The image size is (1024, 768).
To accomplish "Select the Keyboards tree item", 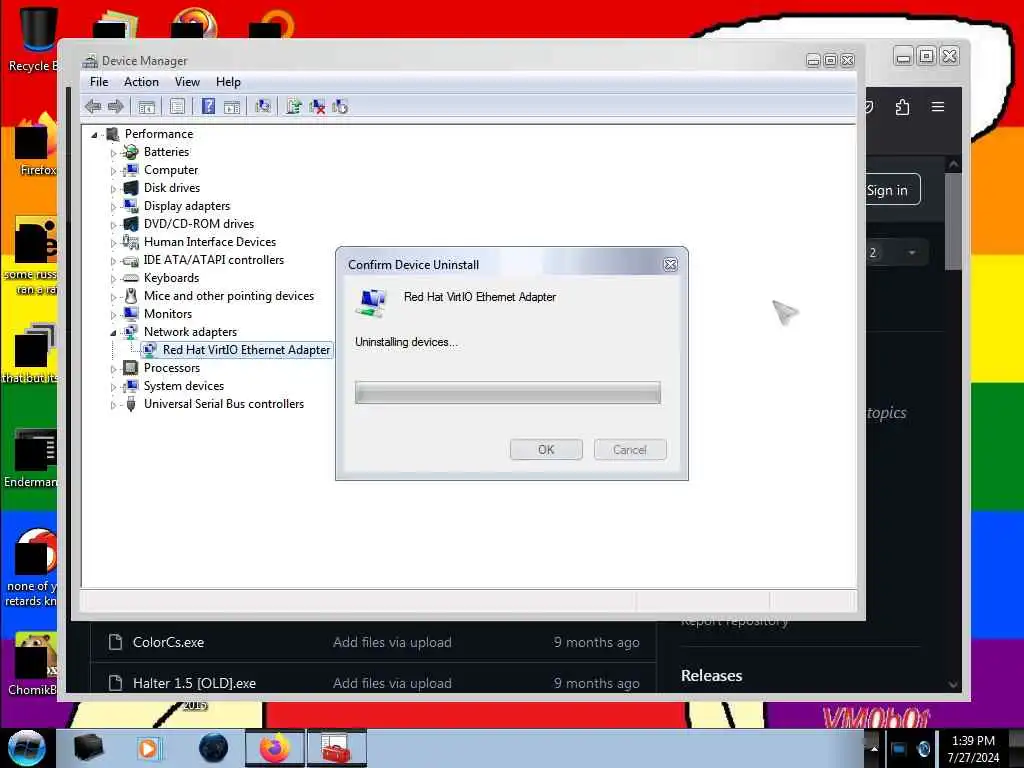I will click(171, 278).
